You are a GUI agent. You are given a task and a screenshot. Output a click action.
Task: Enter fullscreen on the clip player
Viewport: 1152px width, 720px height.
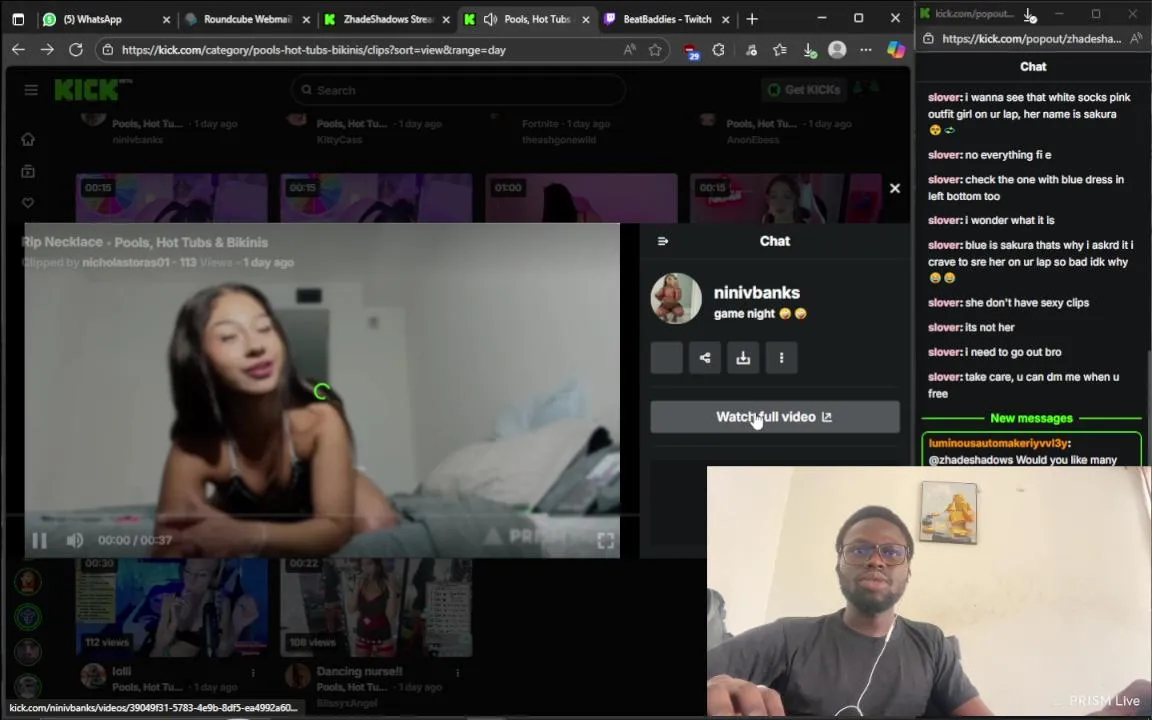(x=605, y=541)
